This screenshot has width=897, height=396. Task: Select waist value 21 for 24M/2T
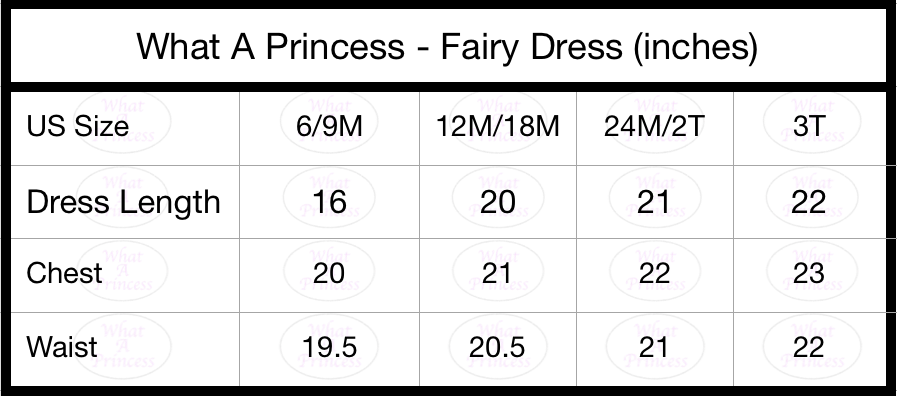[x=654, y=347]
